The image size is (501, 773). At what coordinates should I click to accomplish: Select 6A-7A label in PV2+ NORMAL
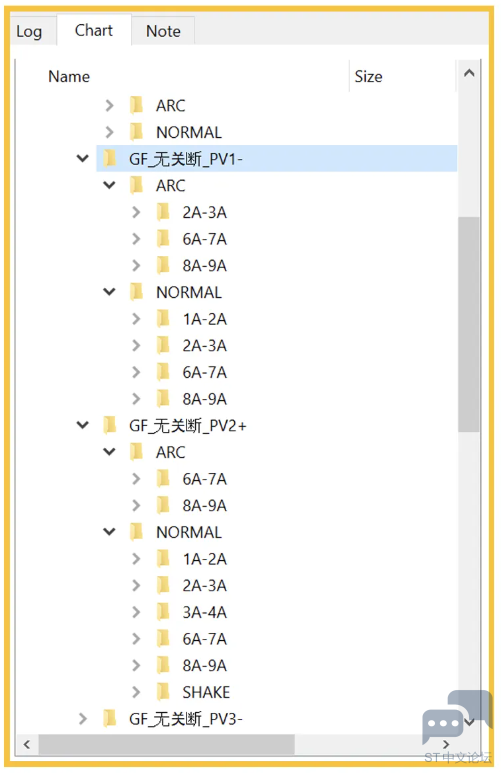pyautogui.click(x=205, y=639)
